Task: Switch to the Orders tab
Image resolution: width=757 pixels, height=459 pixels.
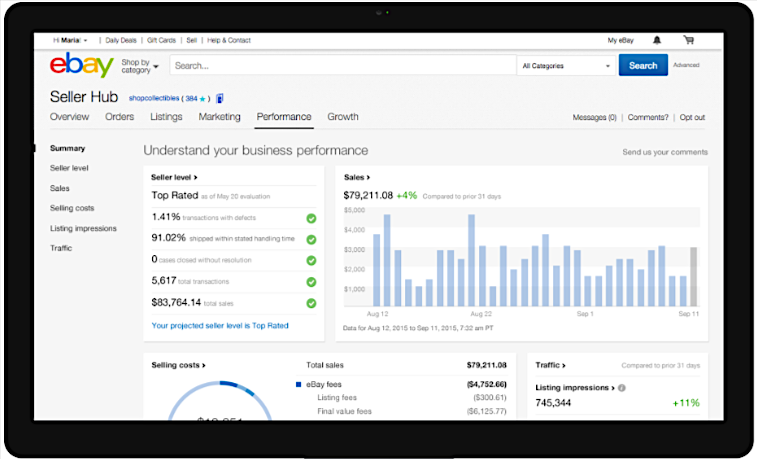Action: [x=119, y=117]
